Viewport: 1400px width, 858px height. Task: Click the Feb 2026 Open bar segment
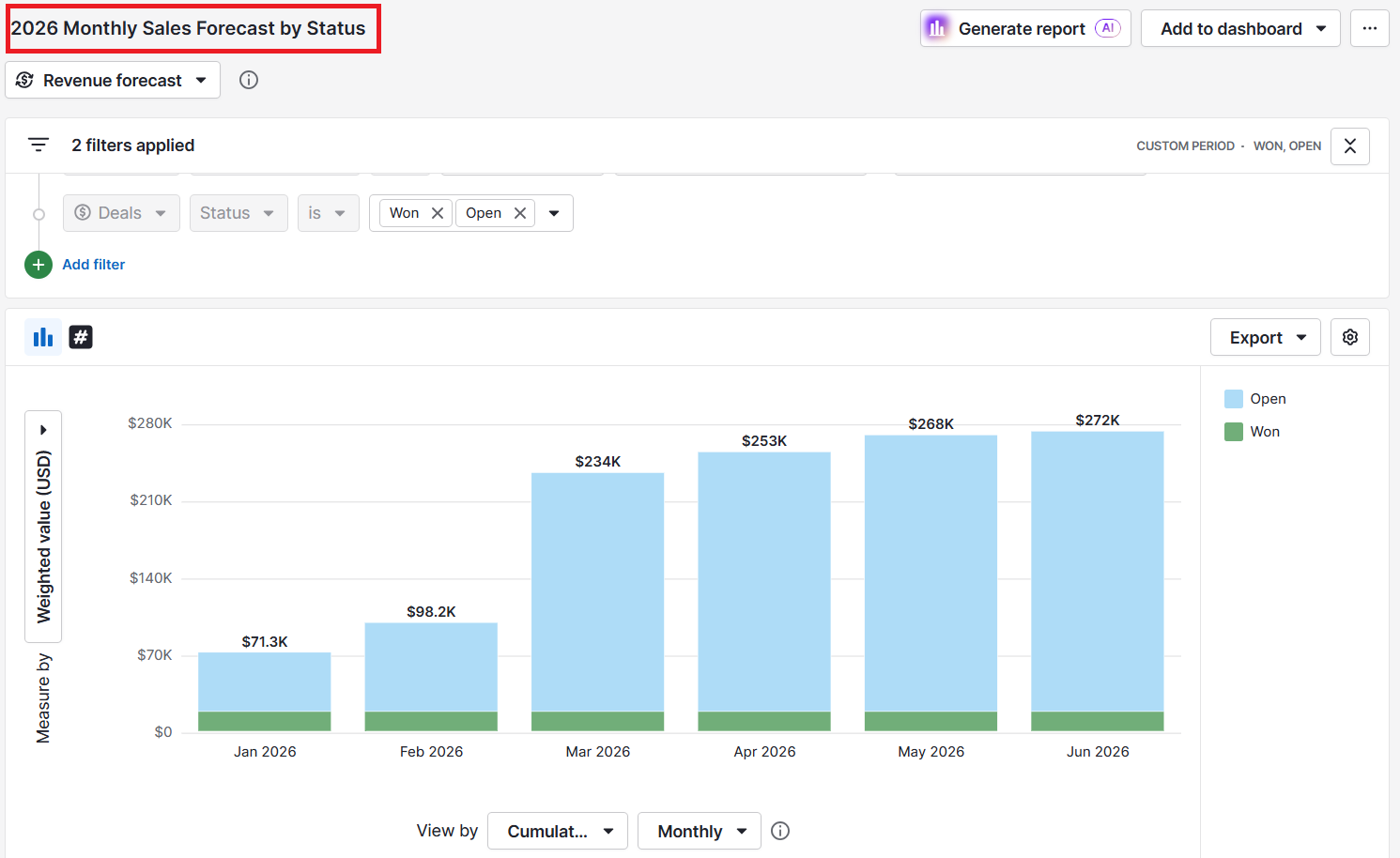click(431, 667)
